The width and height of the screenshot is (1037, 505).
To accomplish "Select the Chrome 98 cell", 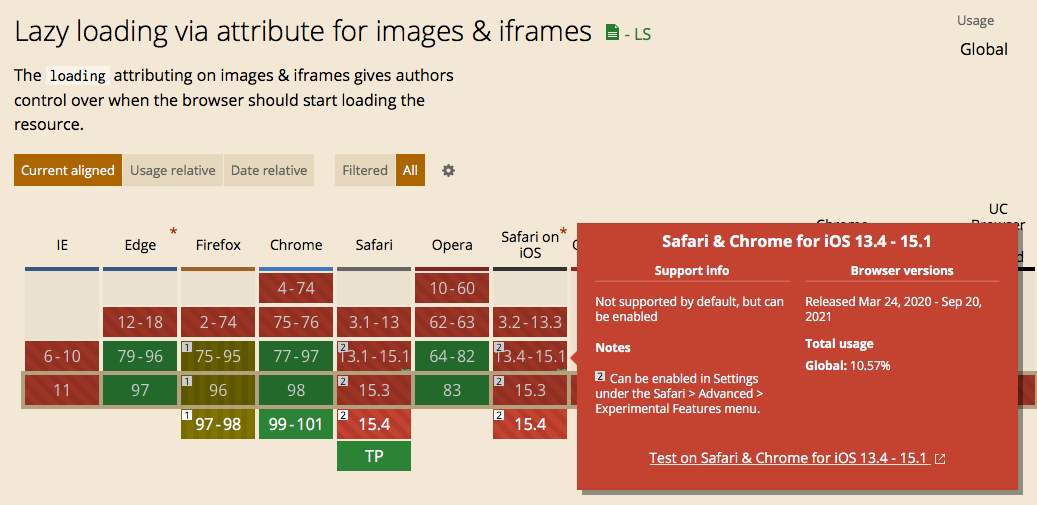I will (296, 390).
